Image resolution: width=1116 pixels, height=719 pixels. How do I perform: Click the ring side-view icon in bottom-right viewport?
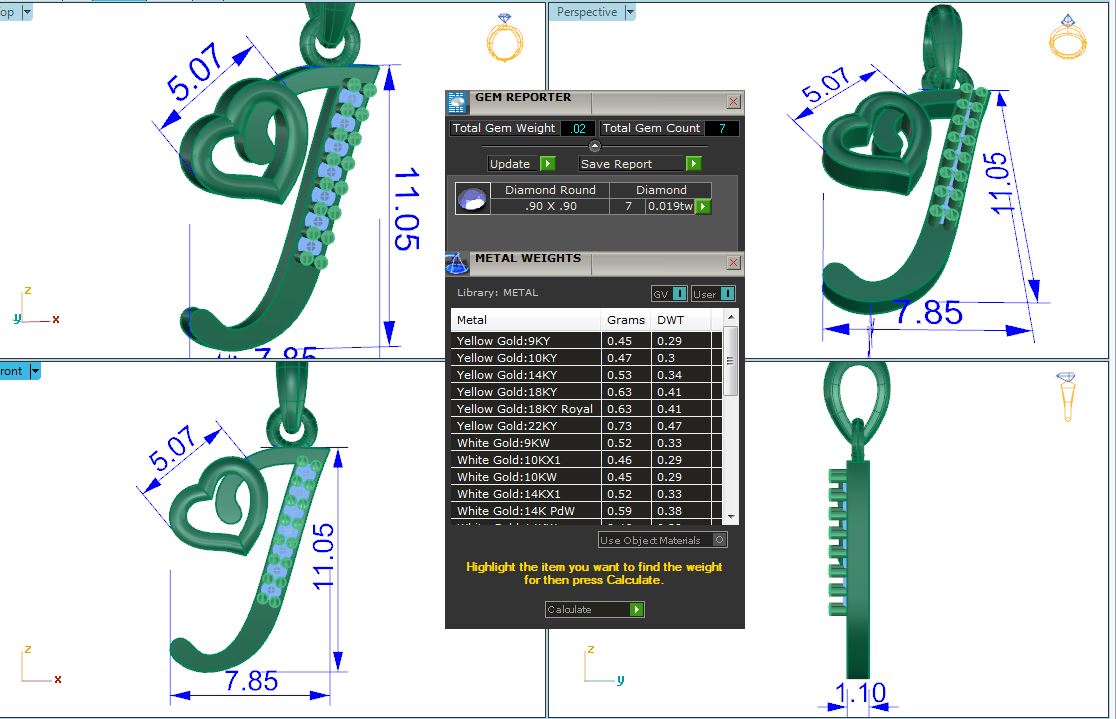tap(1068, 394)
